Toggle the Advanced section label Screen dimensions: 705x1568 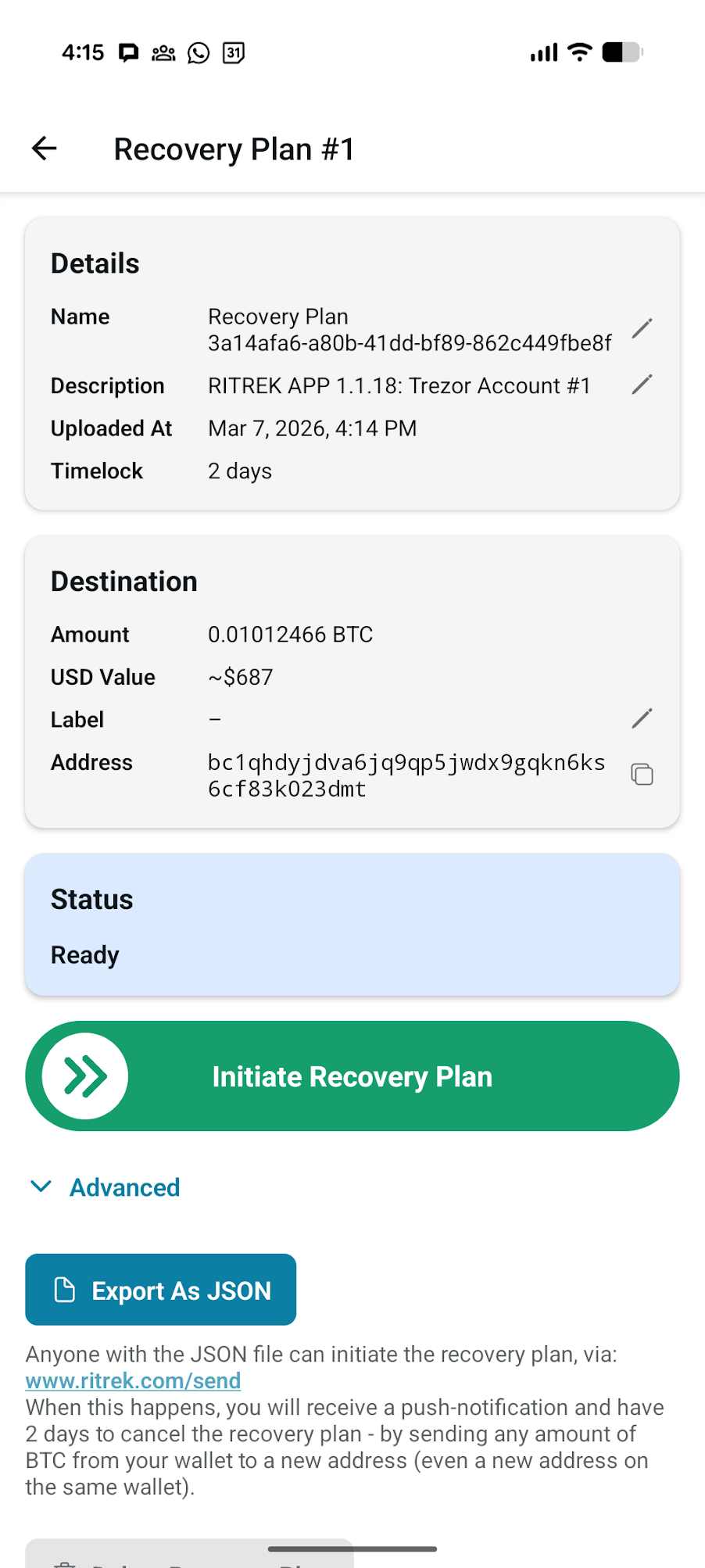(125, 1187)
